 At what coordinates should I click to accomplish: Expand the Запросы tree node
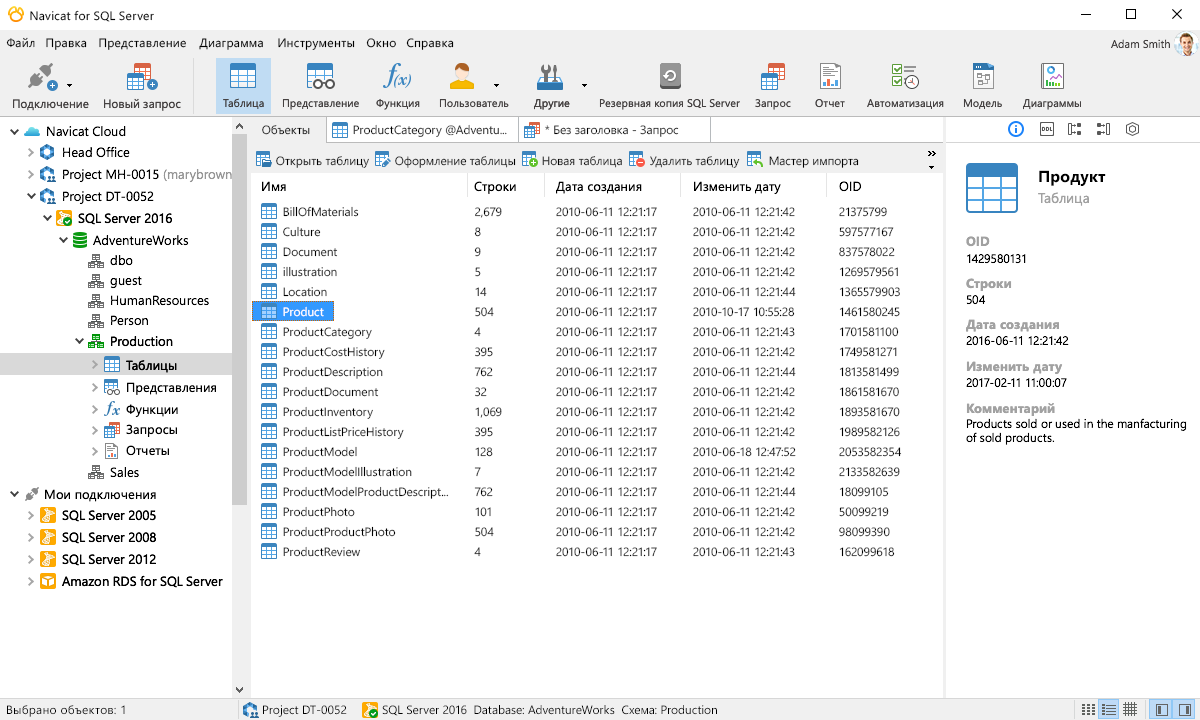(x=94, y=430)
